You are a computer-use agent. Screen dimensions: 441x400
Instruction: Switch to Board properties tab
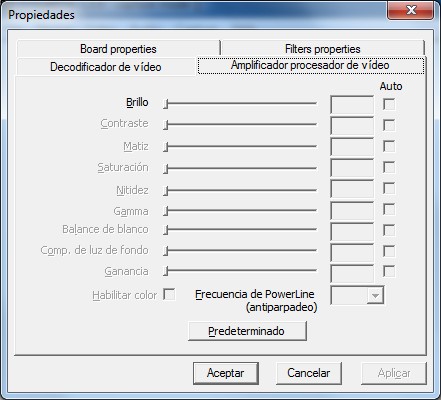(118, 49)
